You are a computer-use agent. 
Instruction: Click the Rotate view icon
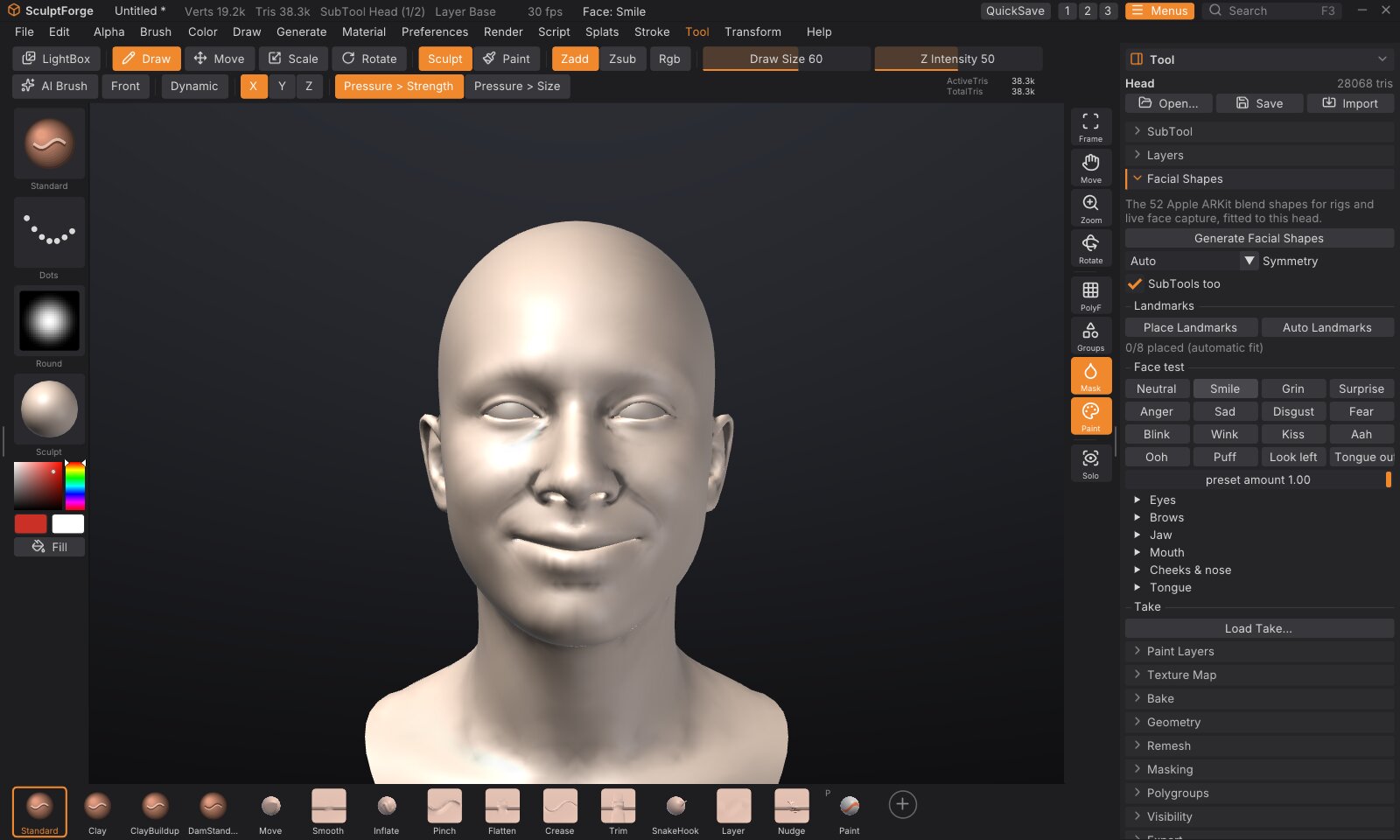tap(1090, 248)
